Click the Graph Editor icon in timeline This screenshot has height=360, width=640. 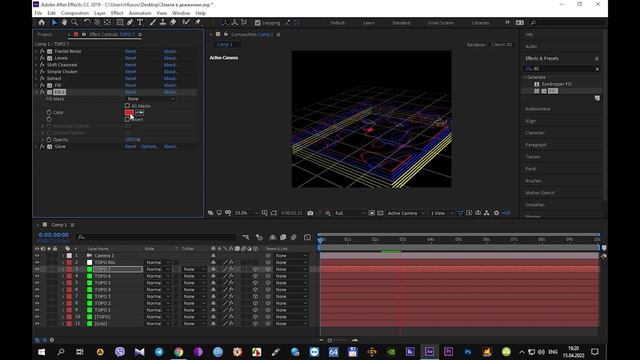pos(307,237)
